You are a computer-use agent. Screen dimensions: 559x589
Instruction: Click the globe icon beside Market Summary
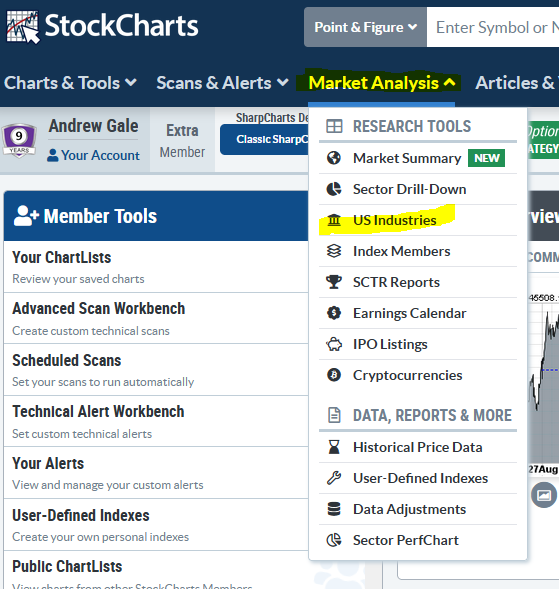334,158
